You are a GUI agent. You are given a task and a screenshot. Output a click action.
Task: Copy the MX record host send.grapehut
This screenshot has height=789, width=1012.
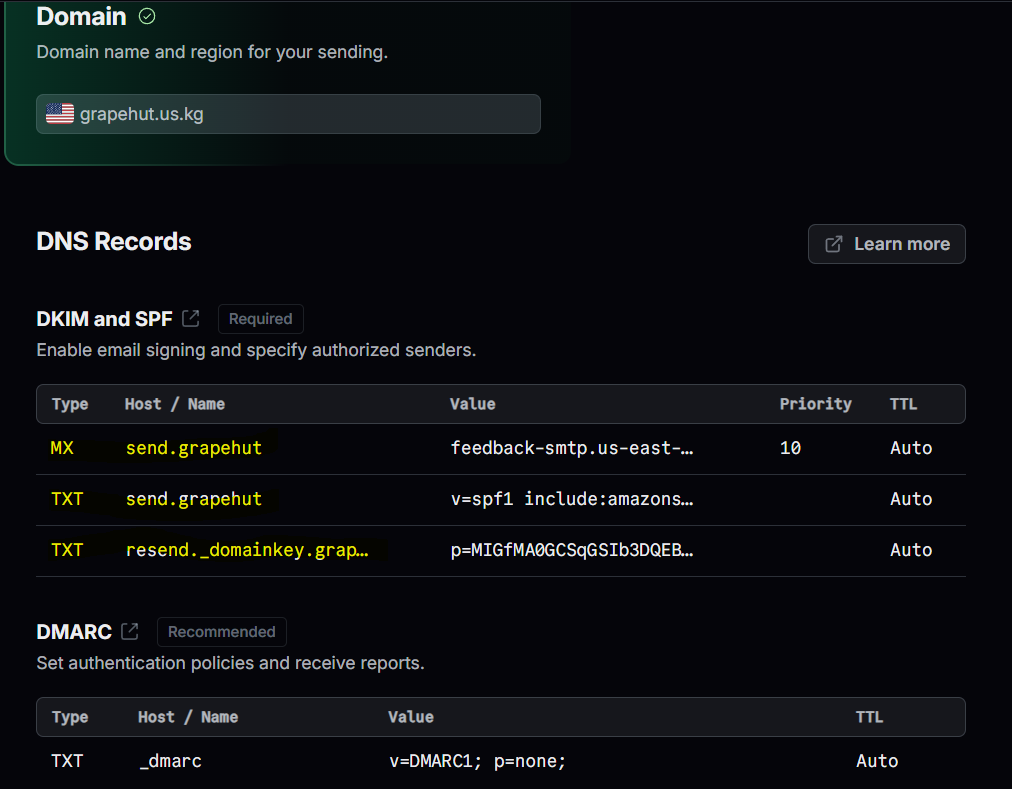point(194,448)
